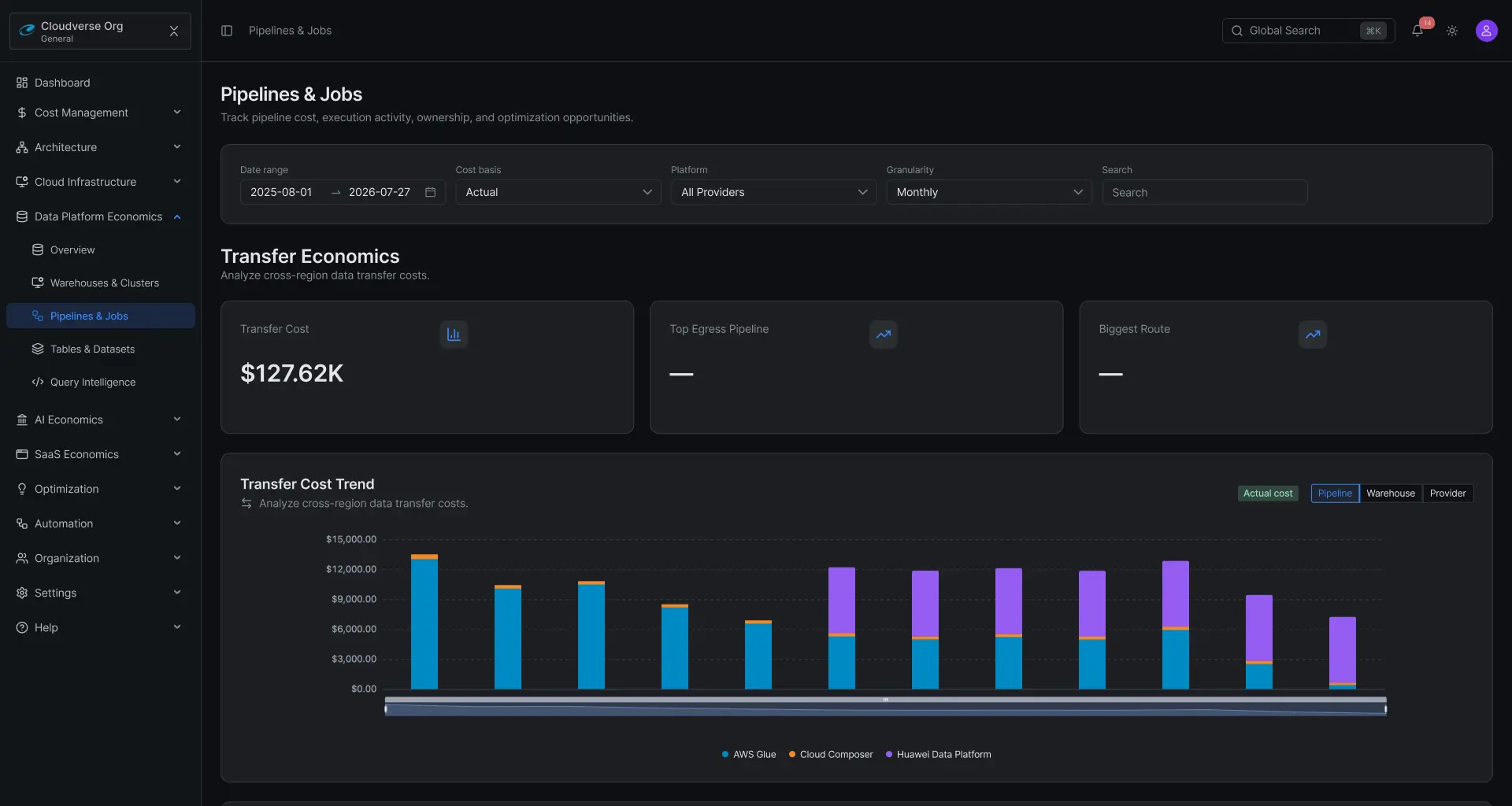Image resolution: width=1512 pixels, height=806 pixels.
Task: Click the Pipelines & Jobs icon in sidebar
Action: tap(38, 316)
